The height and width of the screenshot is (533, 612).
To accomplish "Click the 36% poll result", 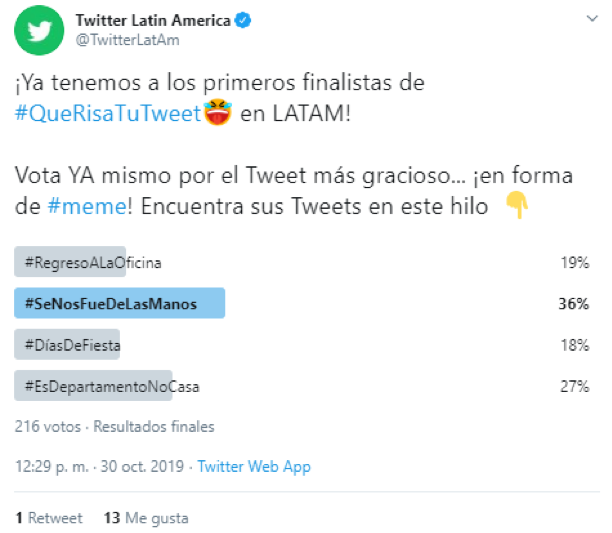I will pyautogui.click(x=572, y=304).
